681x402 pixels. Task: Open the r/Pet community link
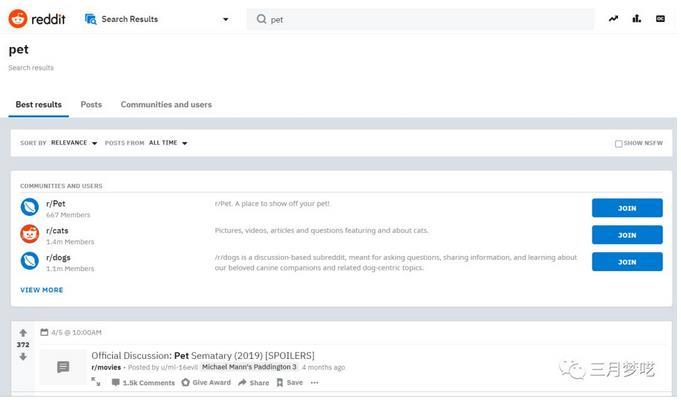[56, 204]
